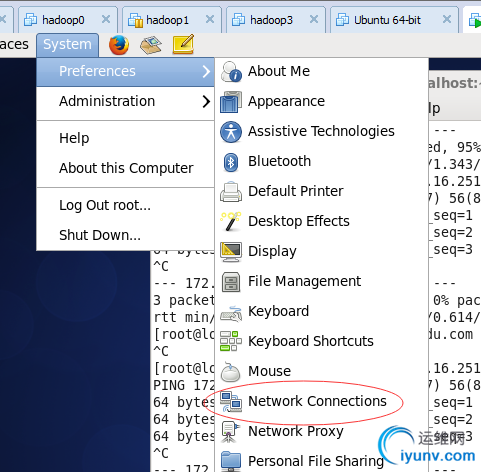
Task: Click the Bluetooth icon
Action: click(x=231, y=162)
